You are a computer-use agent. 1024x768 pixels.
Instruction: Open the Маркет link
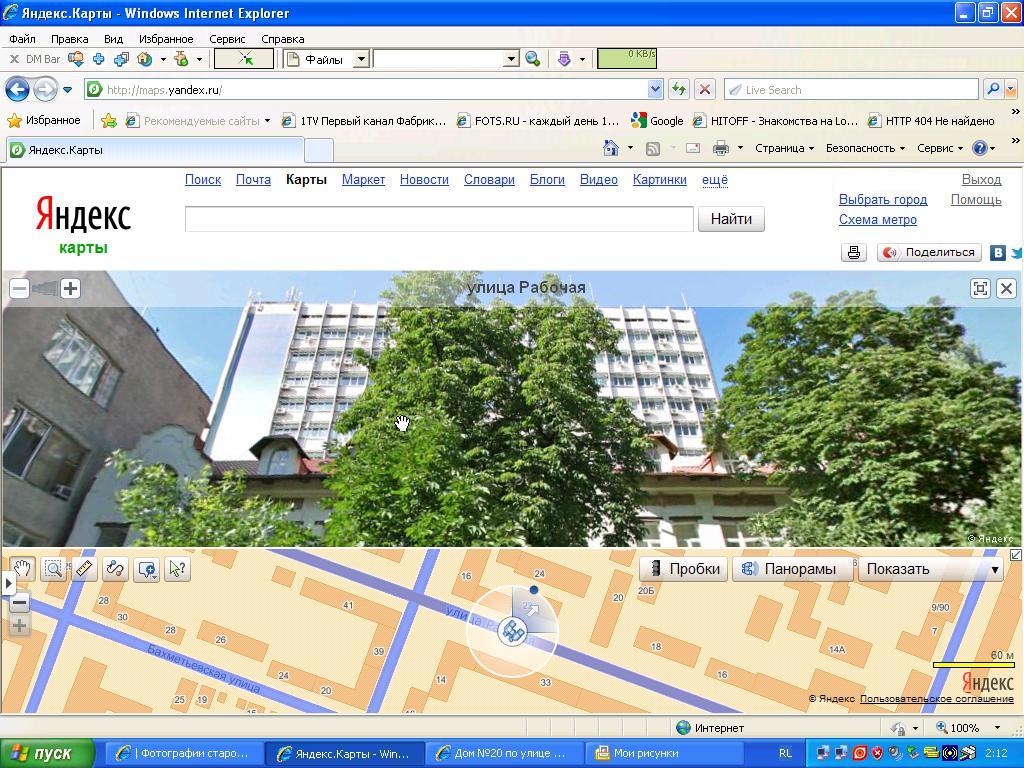(x=363, y=180)
